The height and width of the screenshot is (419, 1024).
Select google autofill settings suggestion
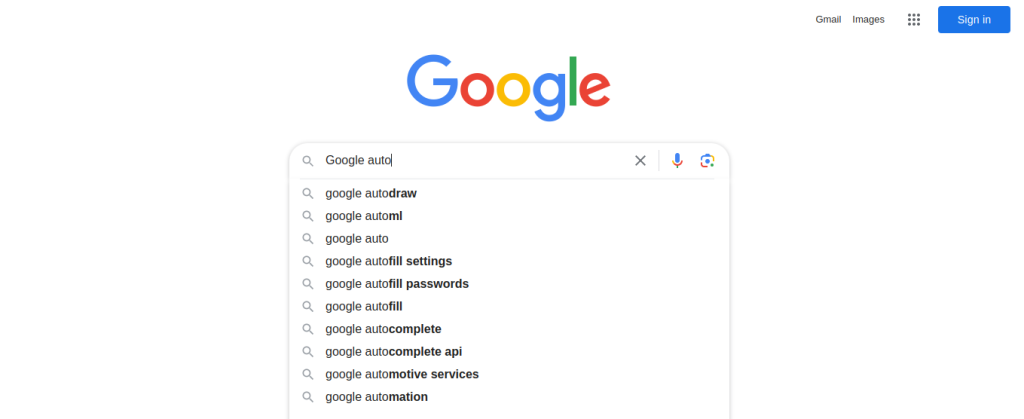(509, 261)
